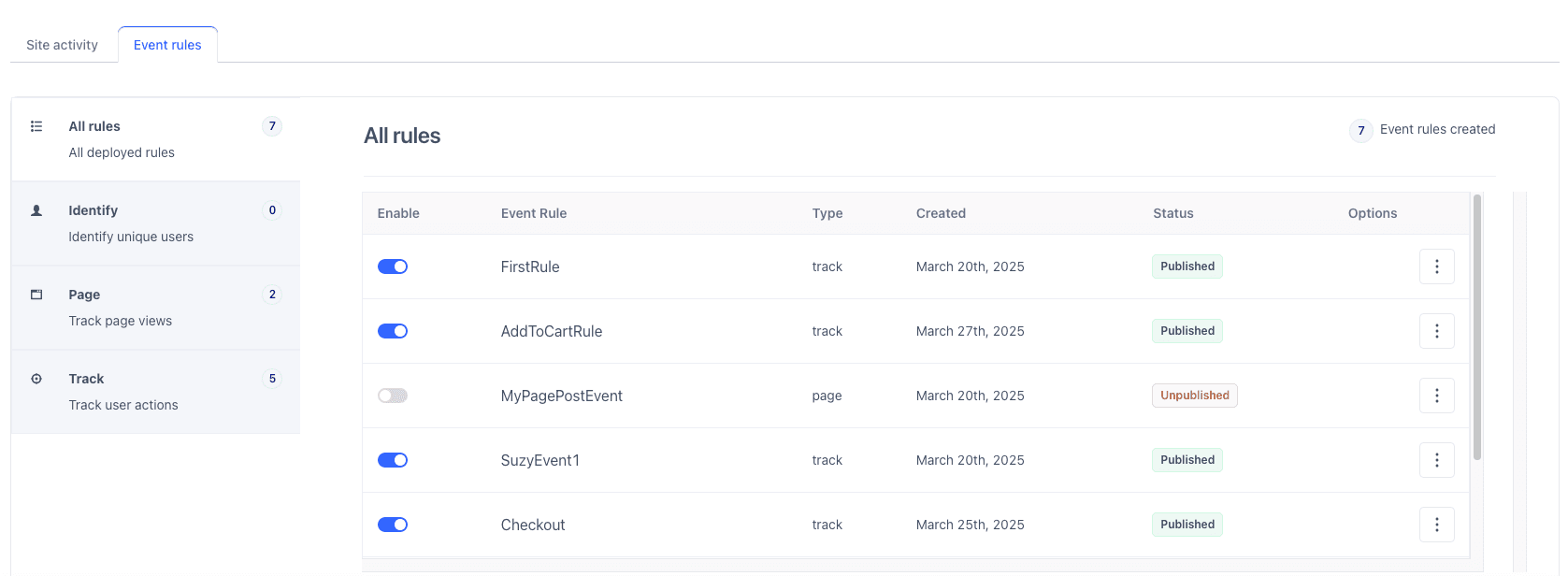Click the All rules count badge 7

click(x=272, y=126)
